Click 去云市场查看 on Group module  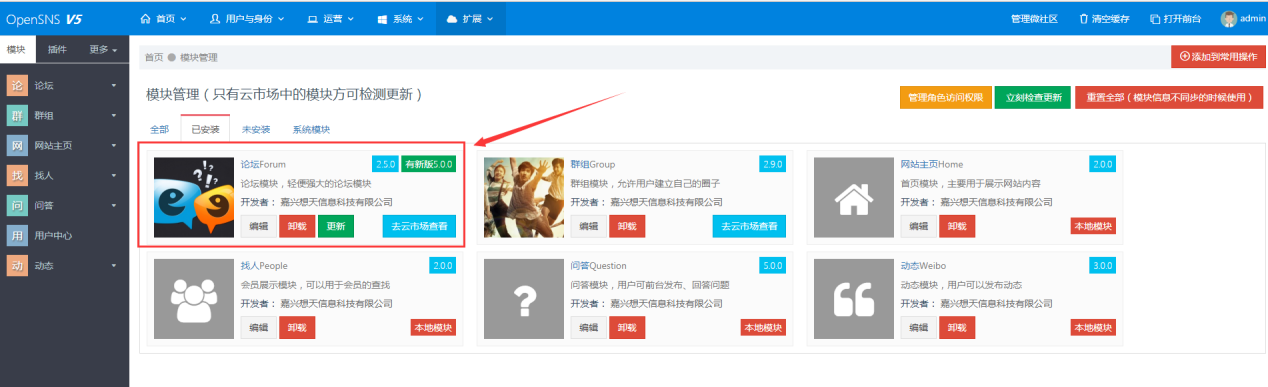pyautogui.click(x=749, y=226)
